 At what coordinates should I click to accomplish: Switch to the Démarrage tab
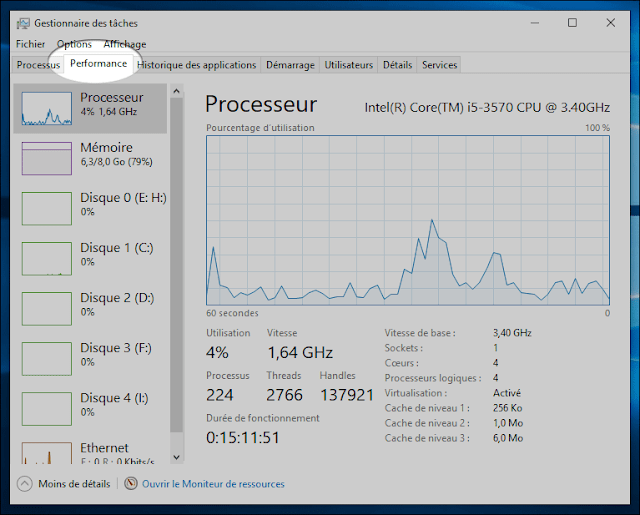coord(290,65)
